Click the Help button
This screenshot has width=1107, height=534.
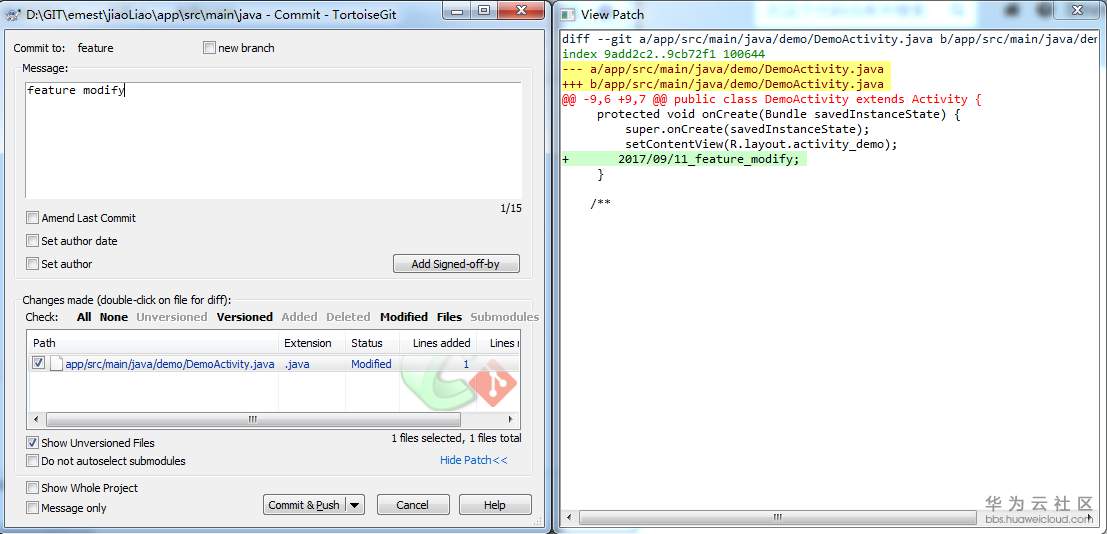[495, 505]
